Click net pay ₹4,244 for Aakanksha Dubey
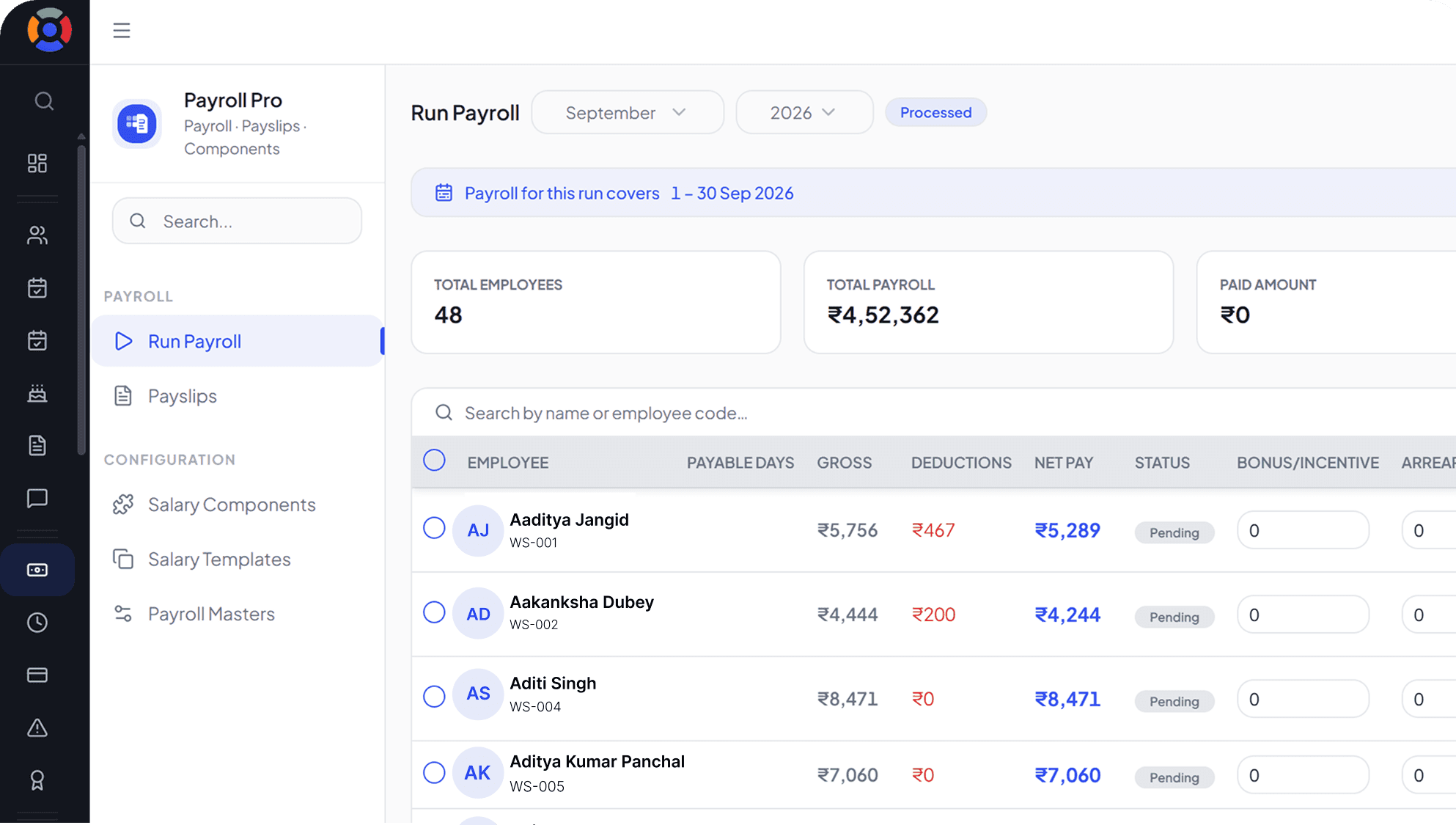Screen dimensions: 1456x825 click(1067, 615)
